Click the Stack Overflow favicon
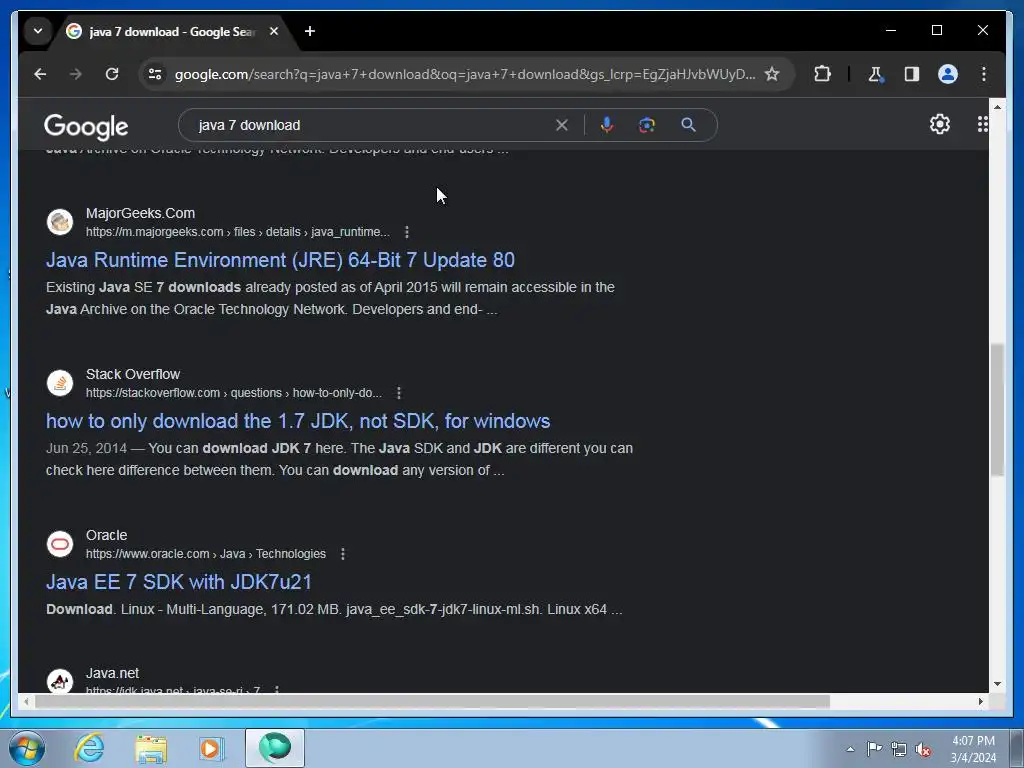The height and width of the screenshot is (768, 1024). (x=60, y=383)
